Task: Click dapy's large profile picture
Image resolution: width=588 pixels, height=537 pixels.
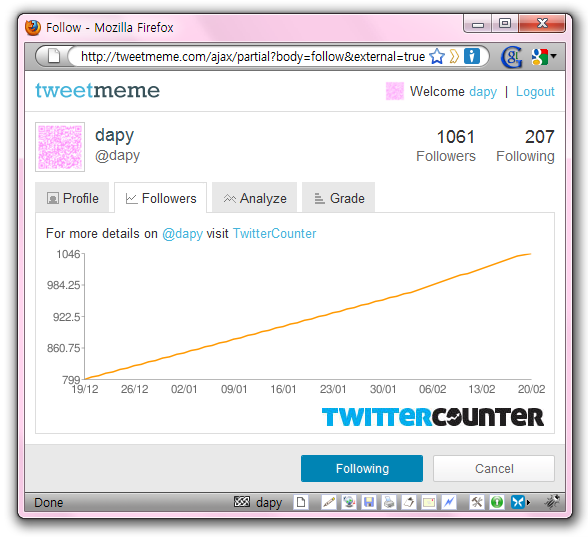Action: (x=60, y=147)
